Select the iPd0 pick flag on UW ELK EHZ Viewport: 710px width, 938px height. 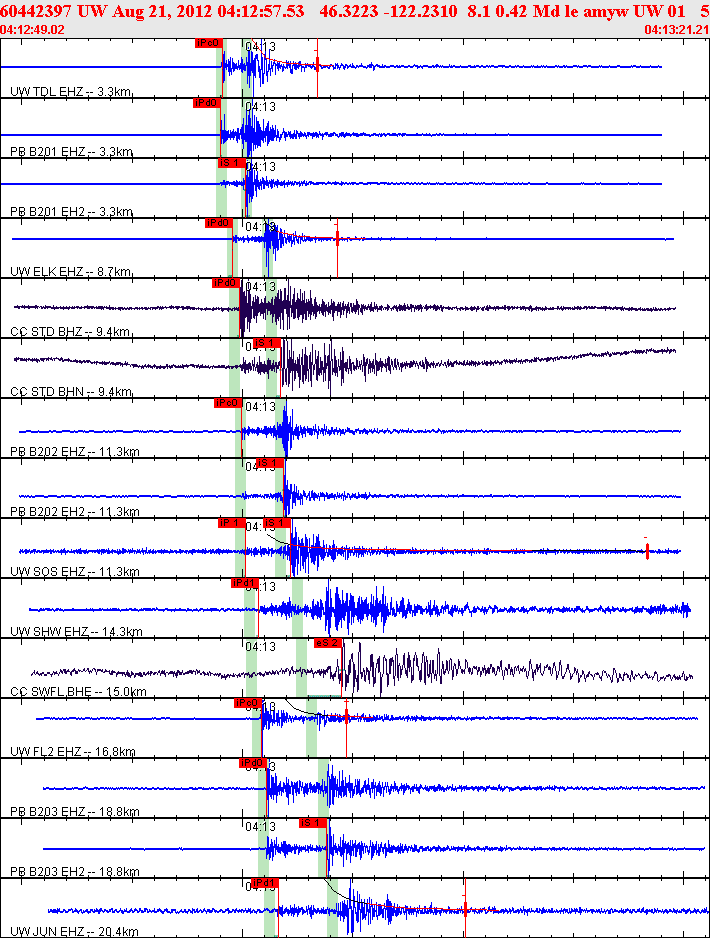(218, 223)
